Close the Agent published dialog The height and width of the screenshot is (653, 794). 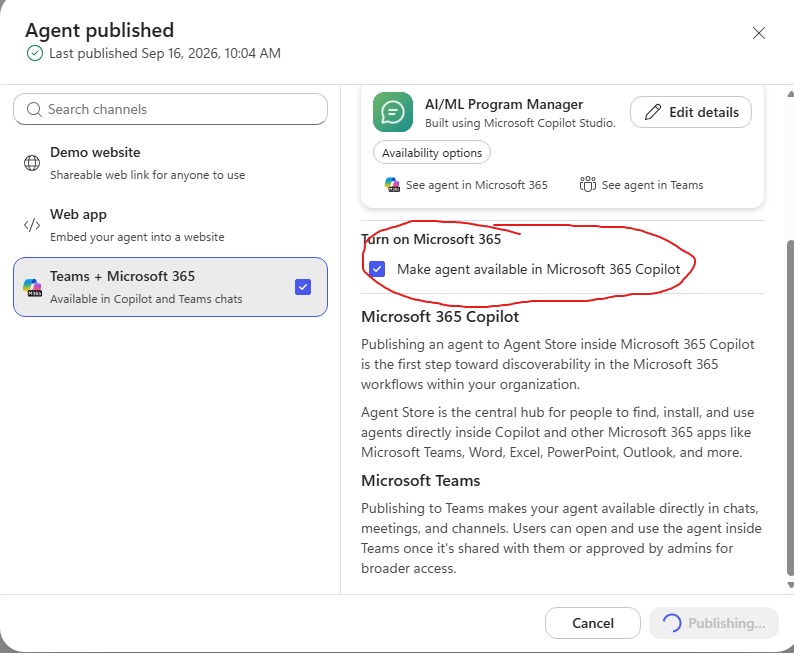(758, 33)
